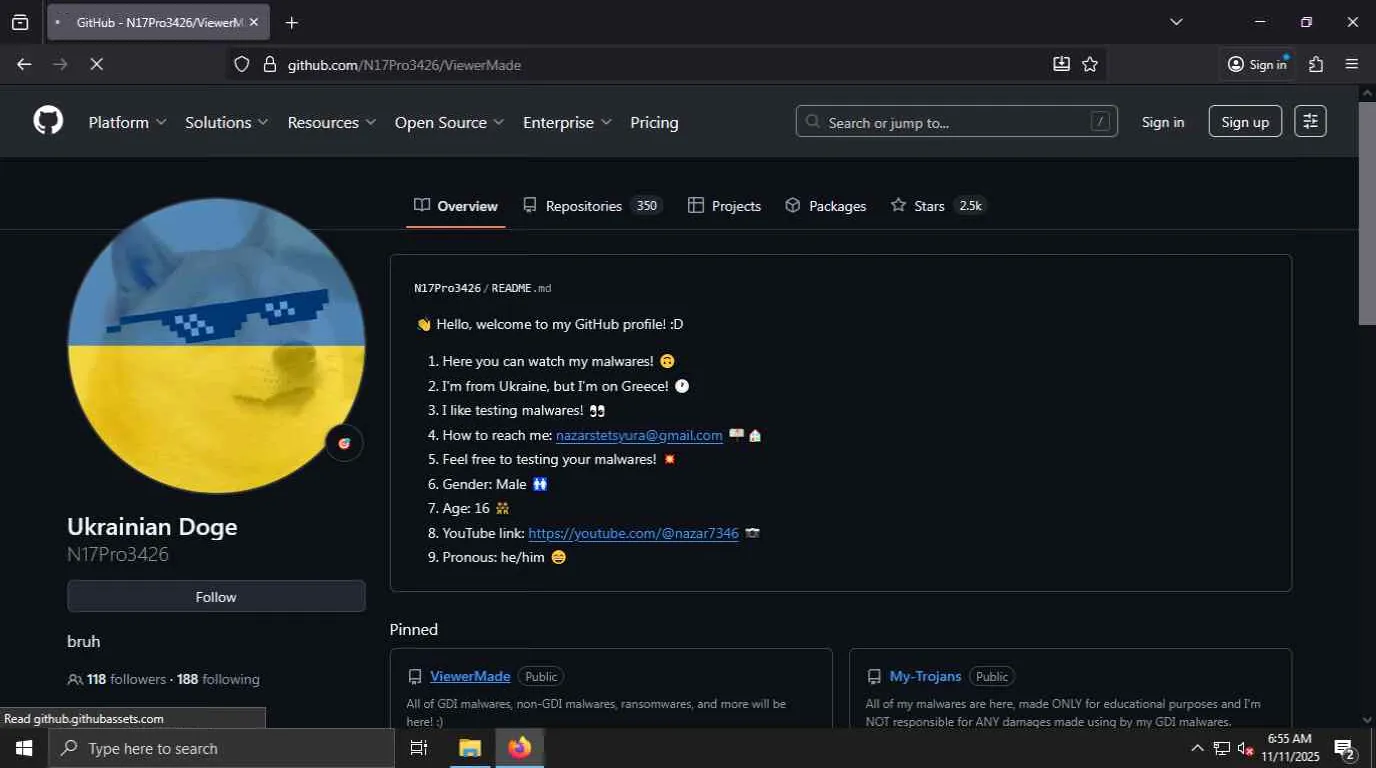Open the Firefox hamburger application menu
The image size is (1376, 768).
(1352, 64)
